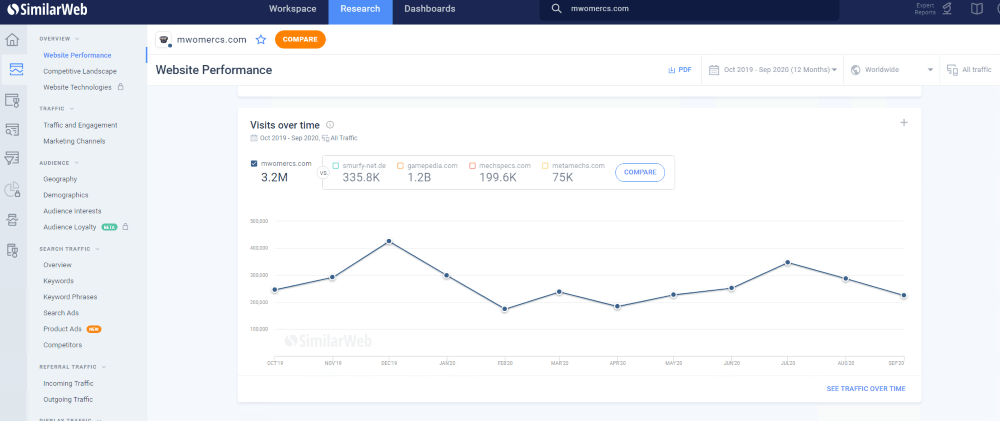Uncheck the mwomercs.com series checkbox
This screenshot has width=1000, height=421.
click(x=253, y=164)
